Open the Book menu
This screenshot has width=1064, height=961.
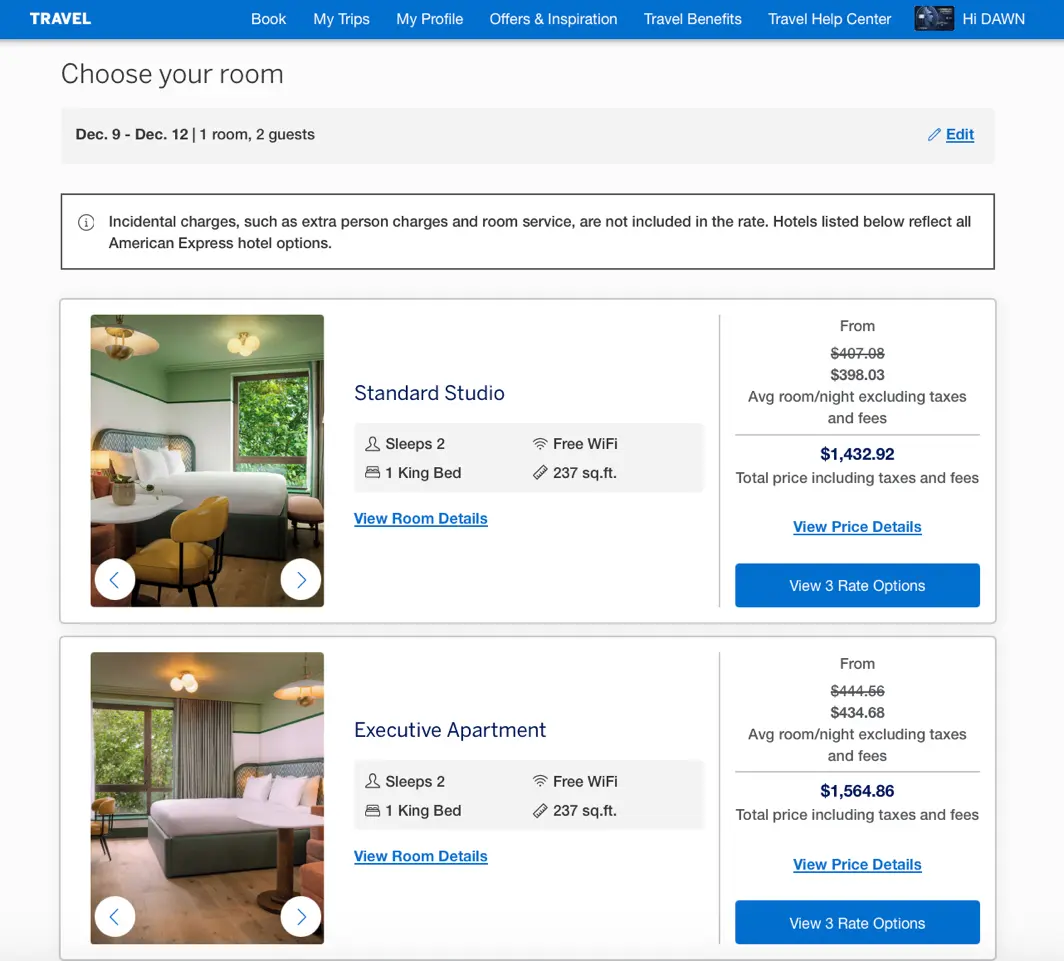(268, 19)
